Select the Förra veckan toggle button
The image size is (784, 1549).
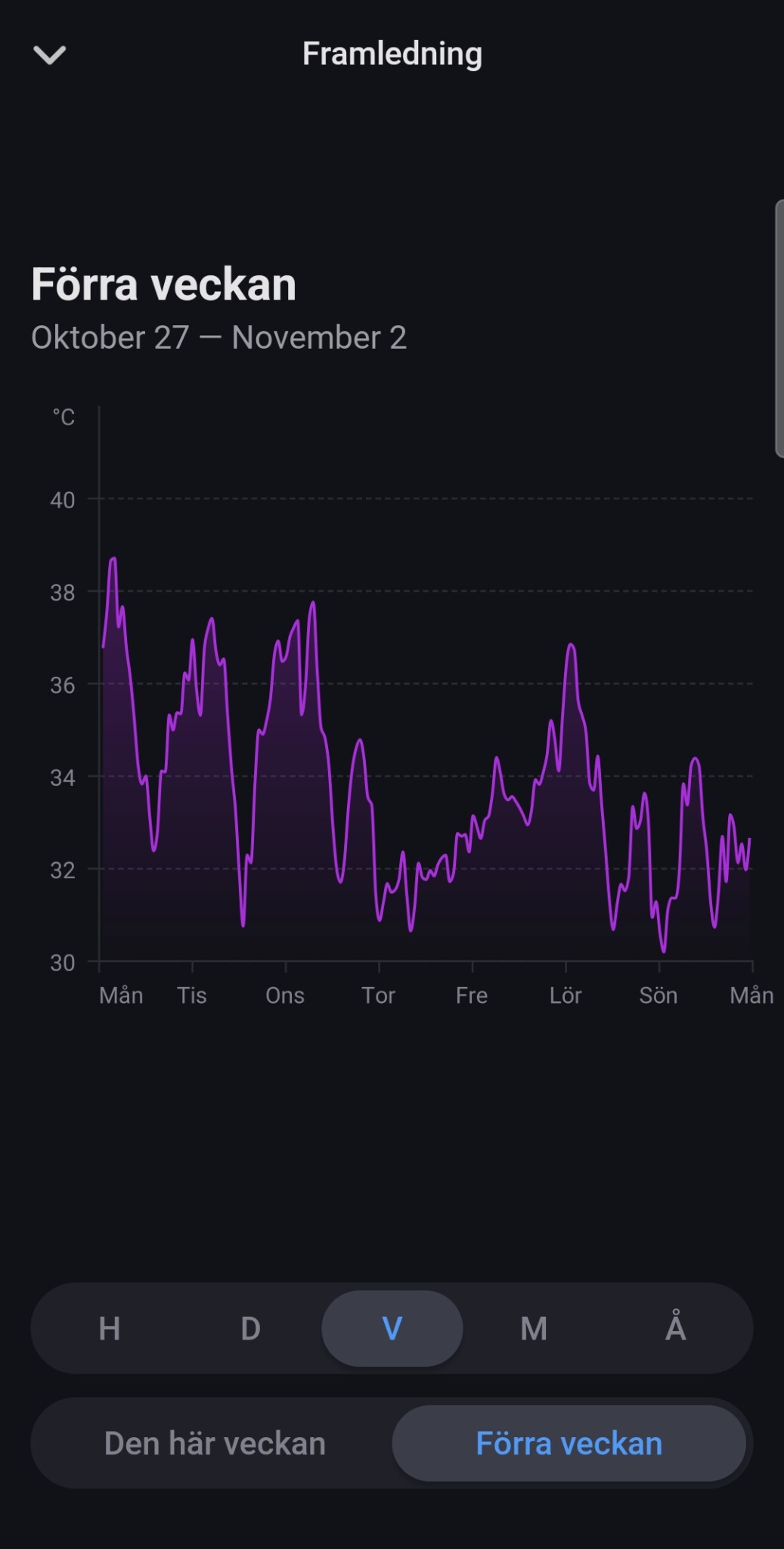[x=569, y=1443]
